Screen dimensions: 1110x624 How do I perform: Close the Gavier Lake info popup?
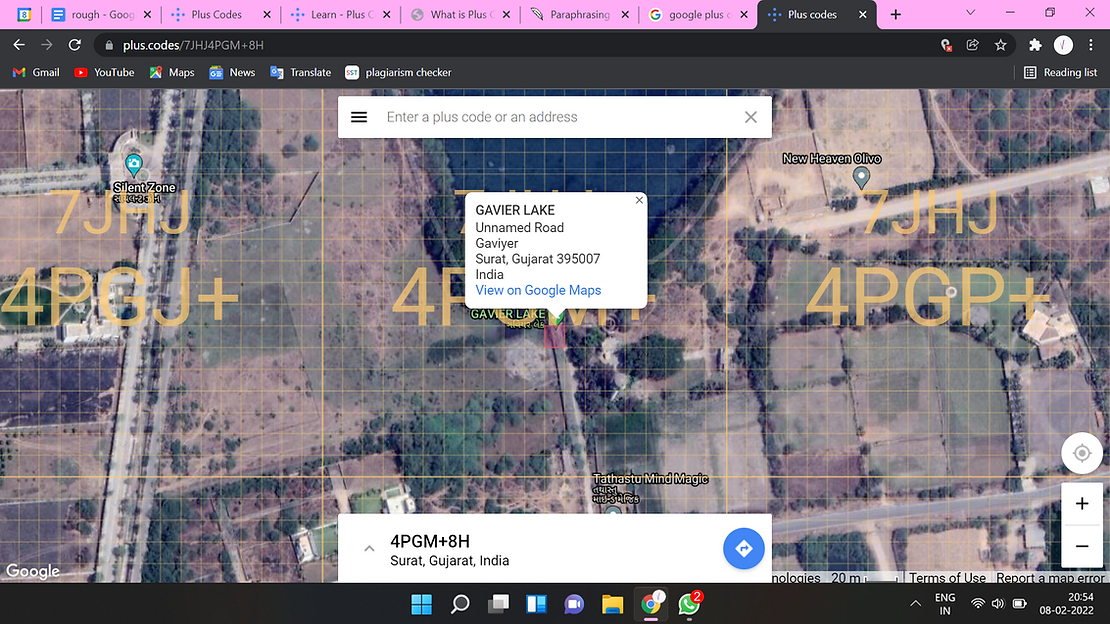[639, 200]
